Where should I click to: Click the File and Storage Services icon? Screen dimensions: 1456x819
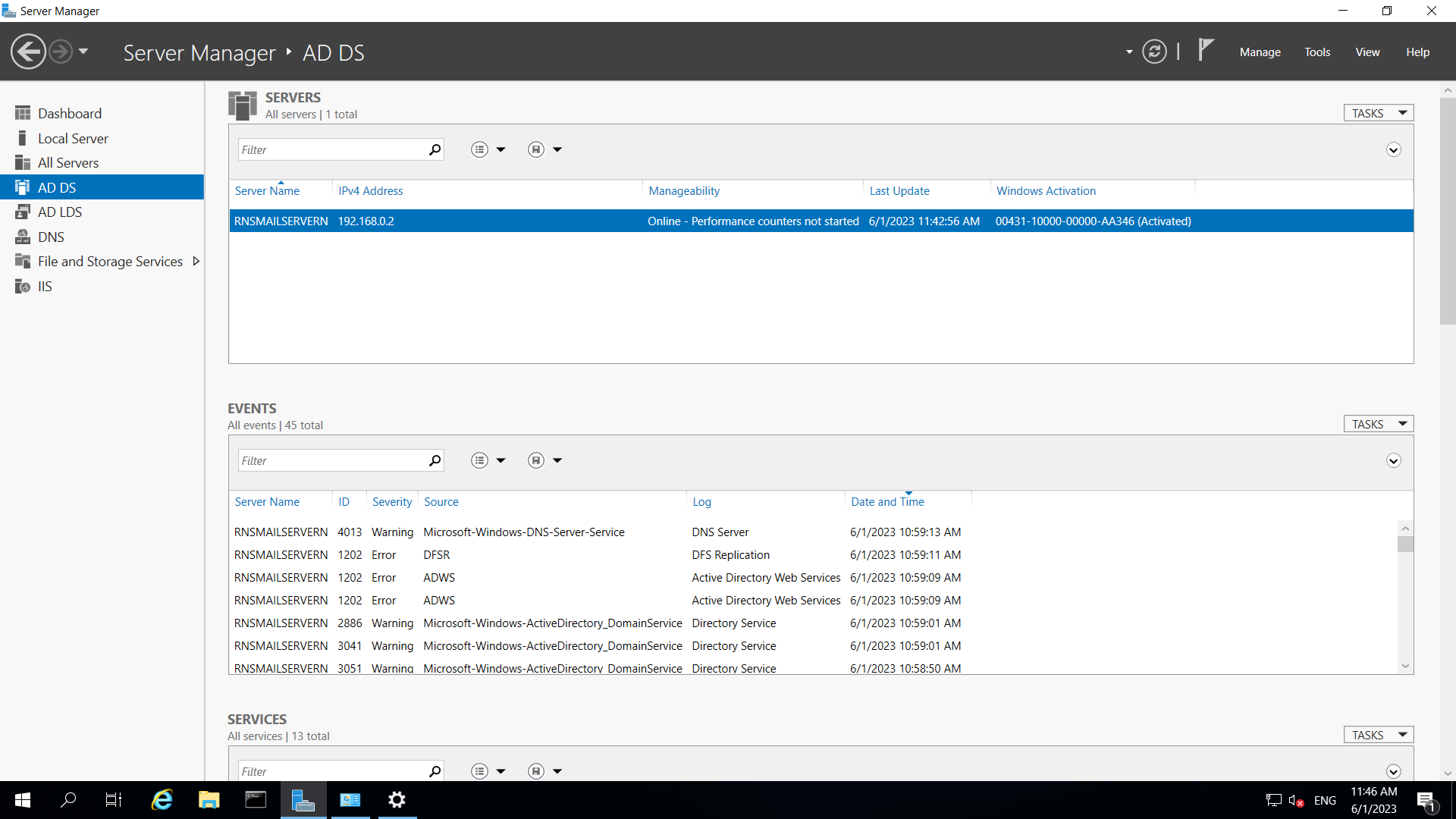[23, 262]
